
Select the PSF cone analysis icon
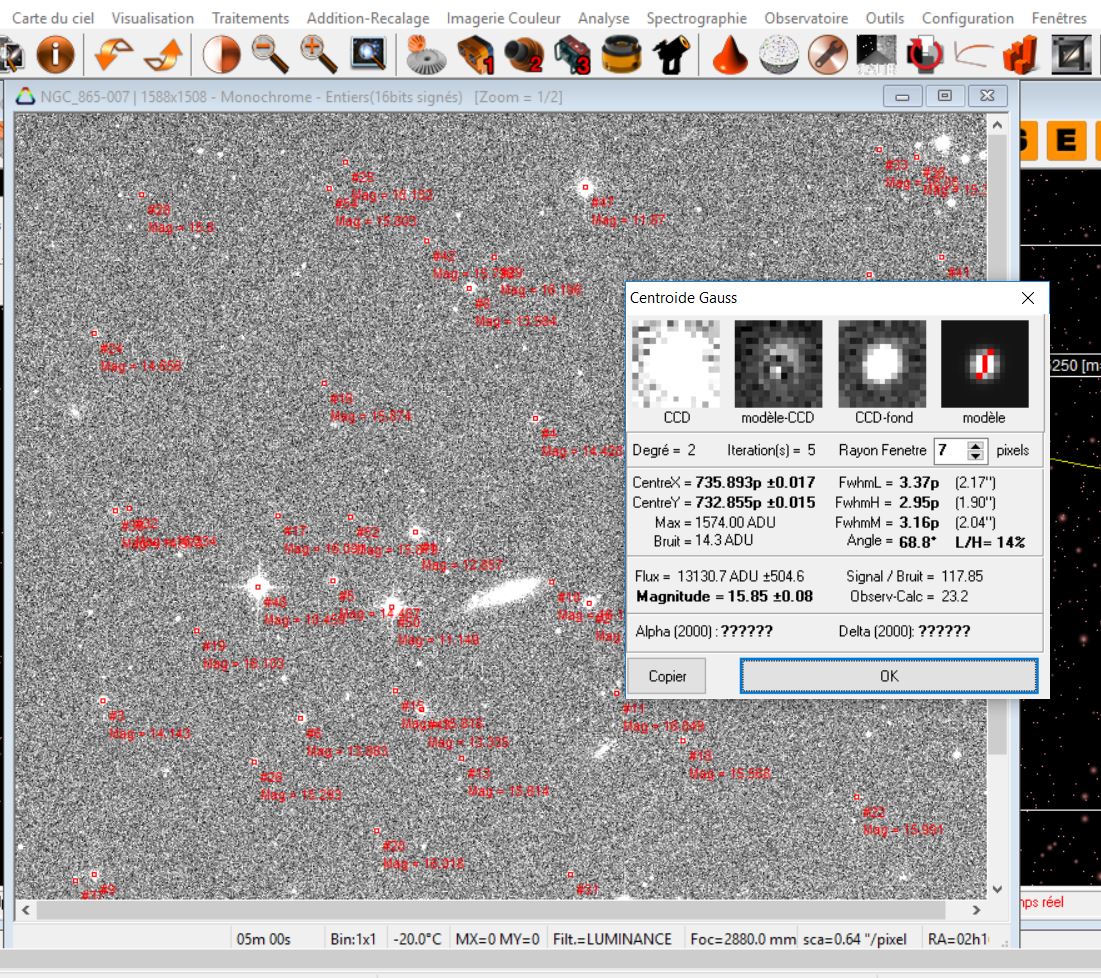click(729, 55)
